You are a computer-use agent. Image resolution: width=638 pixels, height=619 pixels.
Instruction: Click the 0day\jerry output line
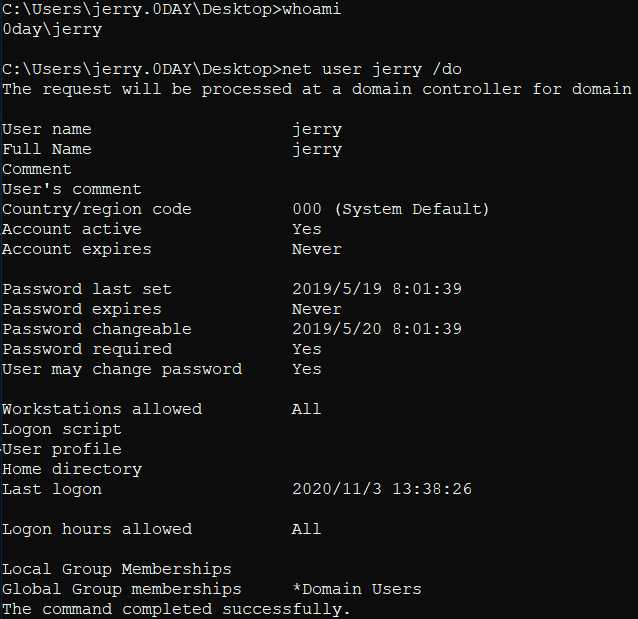tap(52, 30)
